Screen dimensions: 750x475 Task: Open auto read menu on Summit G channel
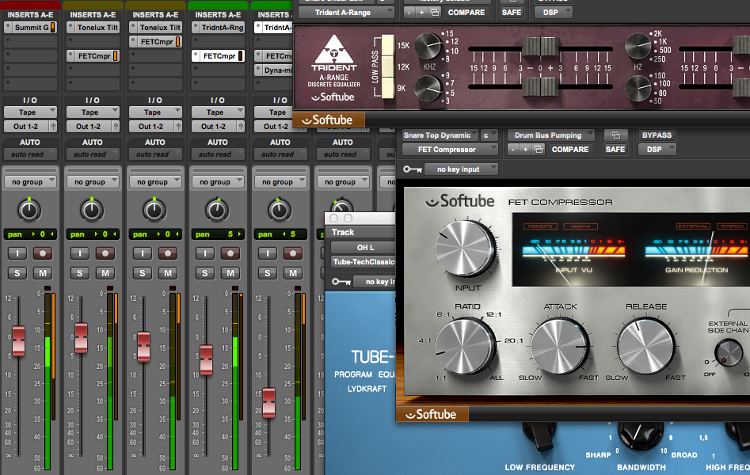pos(30,155)
